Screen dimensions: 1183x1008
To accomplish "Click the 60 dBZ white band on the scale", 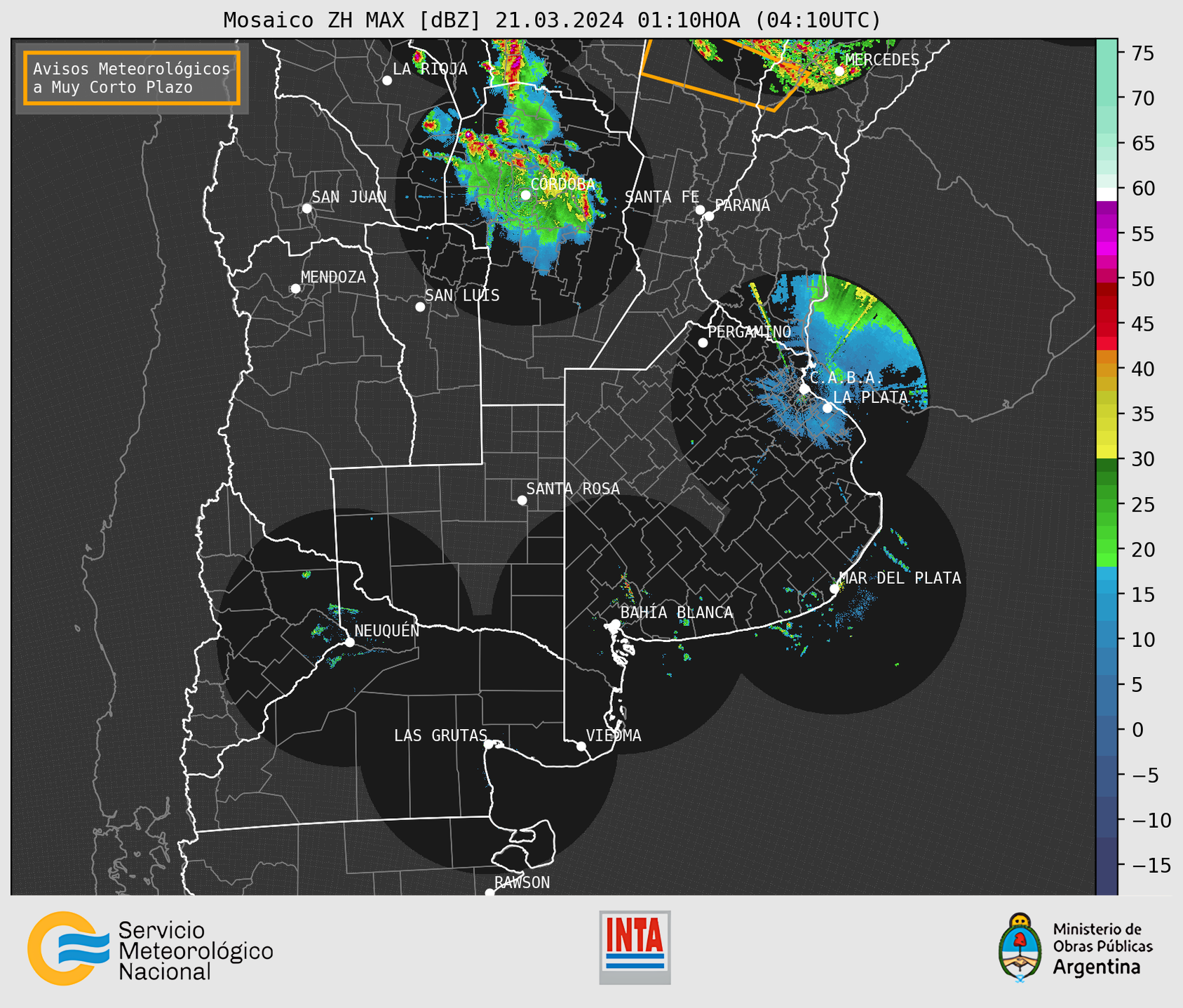I will click(x=1106, y=193).
